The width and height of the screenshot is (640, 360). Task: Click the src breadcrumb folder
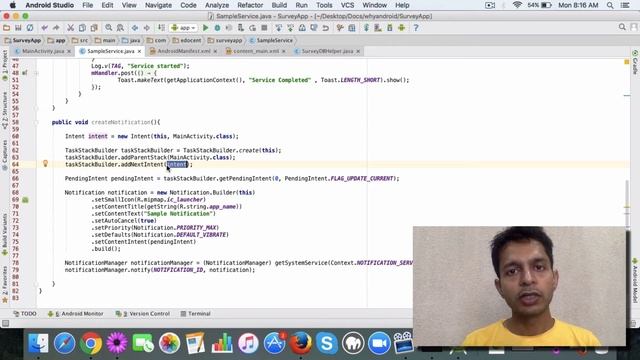pyautogui.click(x=80, y=40)
